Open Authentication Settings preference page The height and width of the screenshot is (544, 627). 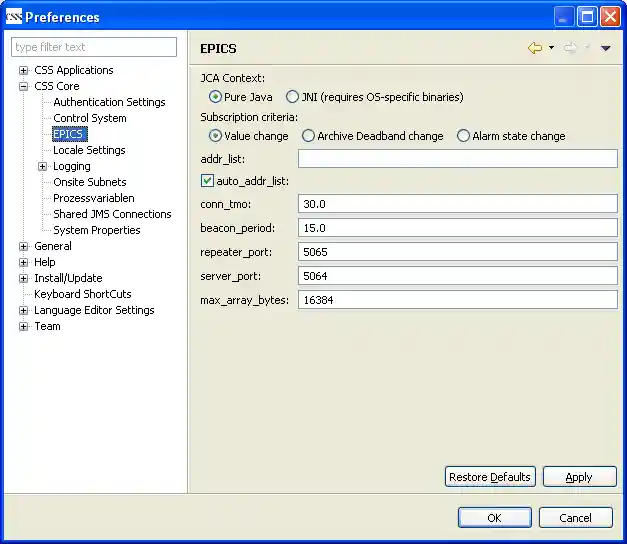click(109, 102)
